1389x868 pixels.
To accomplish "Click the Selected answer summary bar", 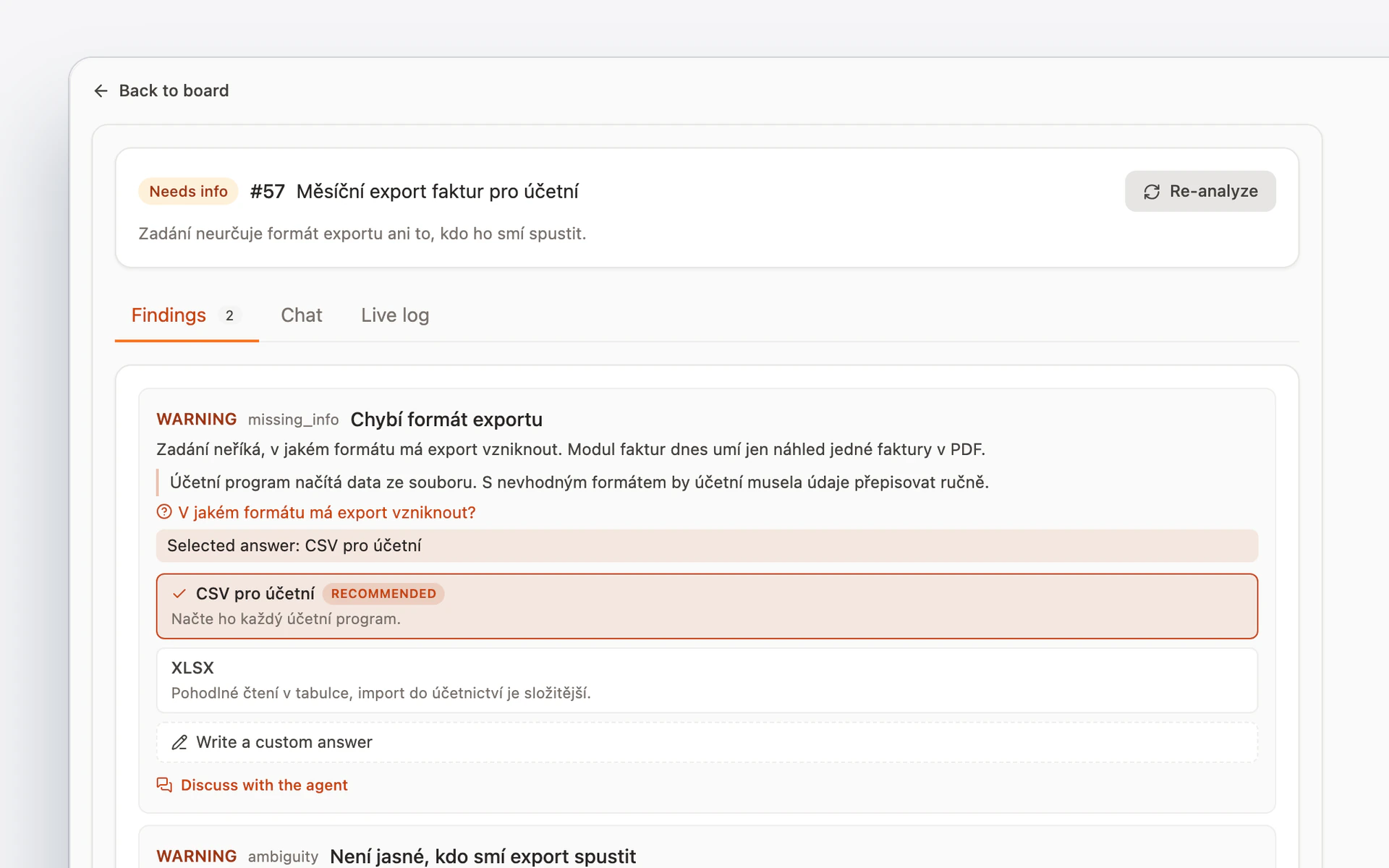I will coord(707,545).
